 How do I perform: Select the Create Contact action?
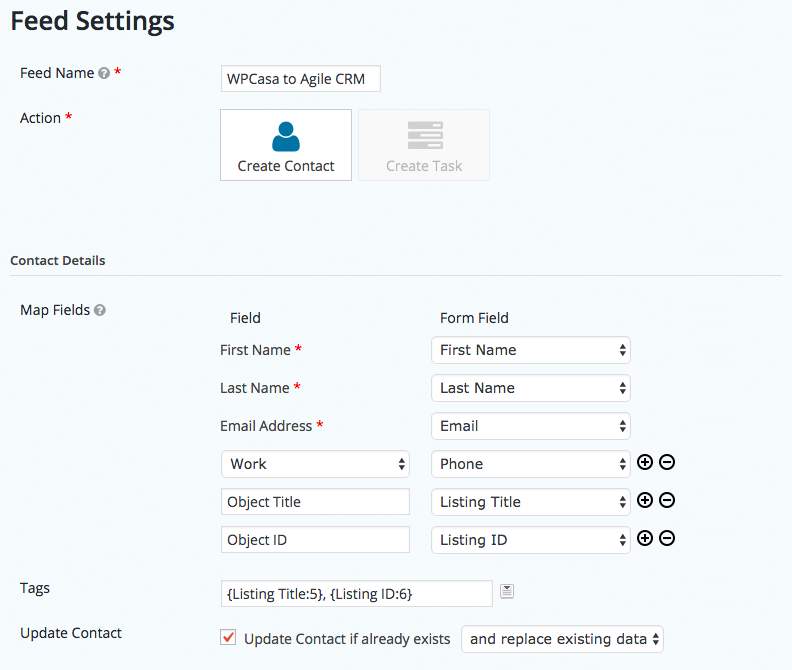(286, 145)
